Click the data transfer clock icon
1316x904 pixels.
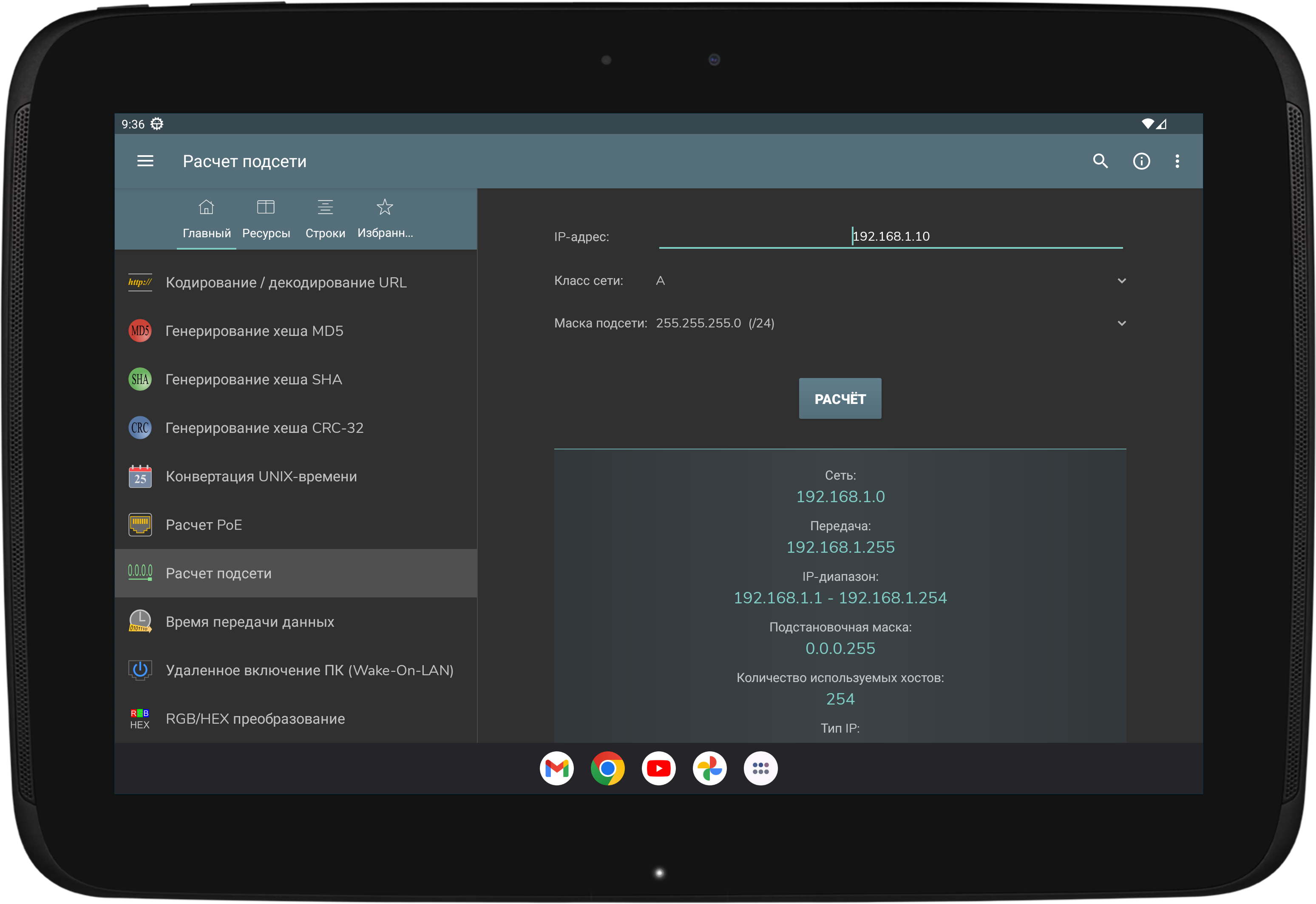tap(140, 621)
